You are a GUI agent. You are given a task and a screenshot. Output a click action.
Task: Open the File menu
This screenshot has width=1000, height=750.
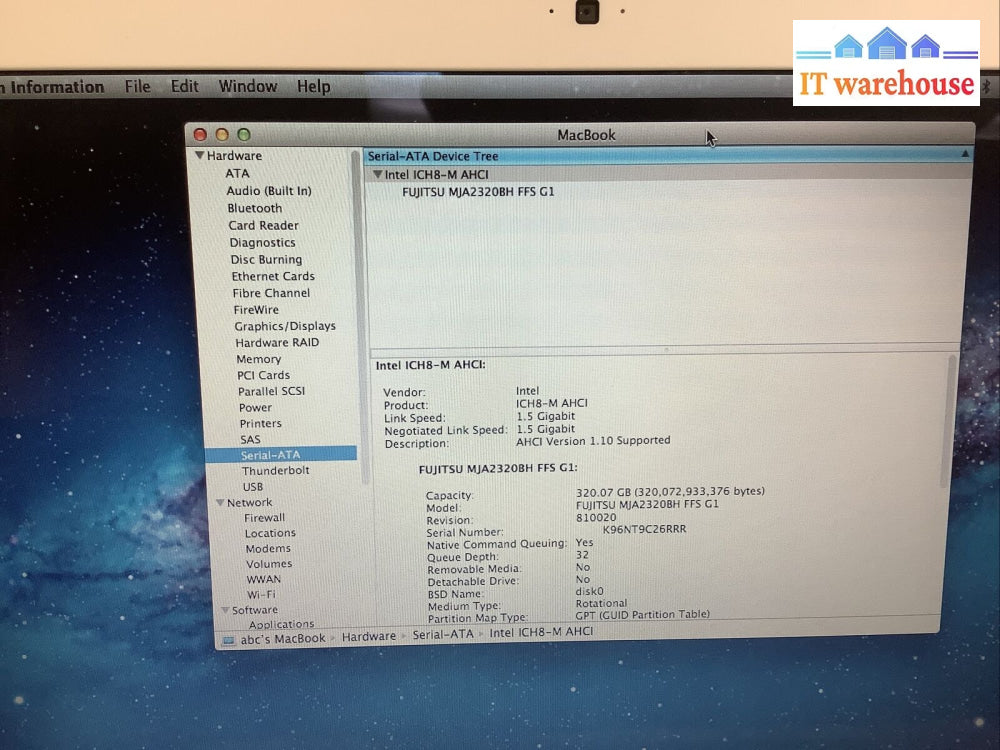click(x=137, y=87)
